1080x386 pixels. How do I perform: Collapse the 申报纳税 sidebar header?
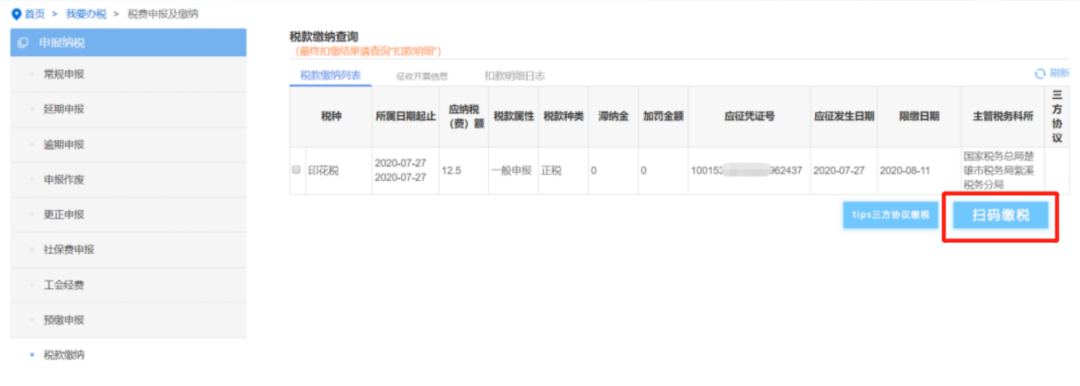129,43
